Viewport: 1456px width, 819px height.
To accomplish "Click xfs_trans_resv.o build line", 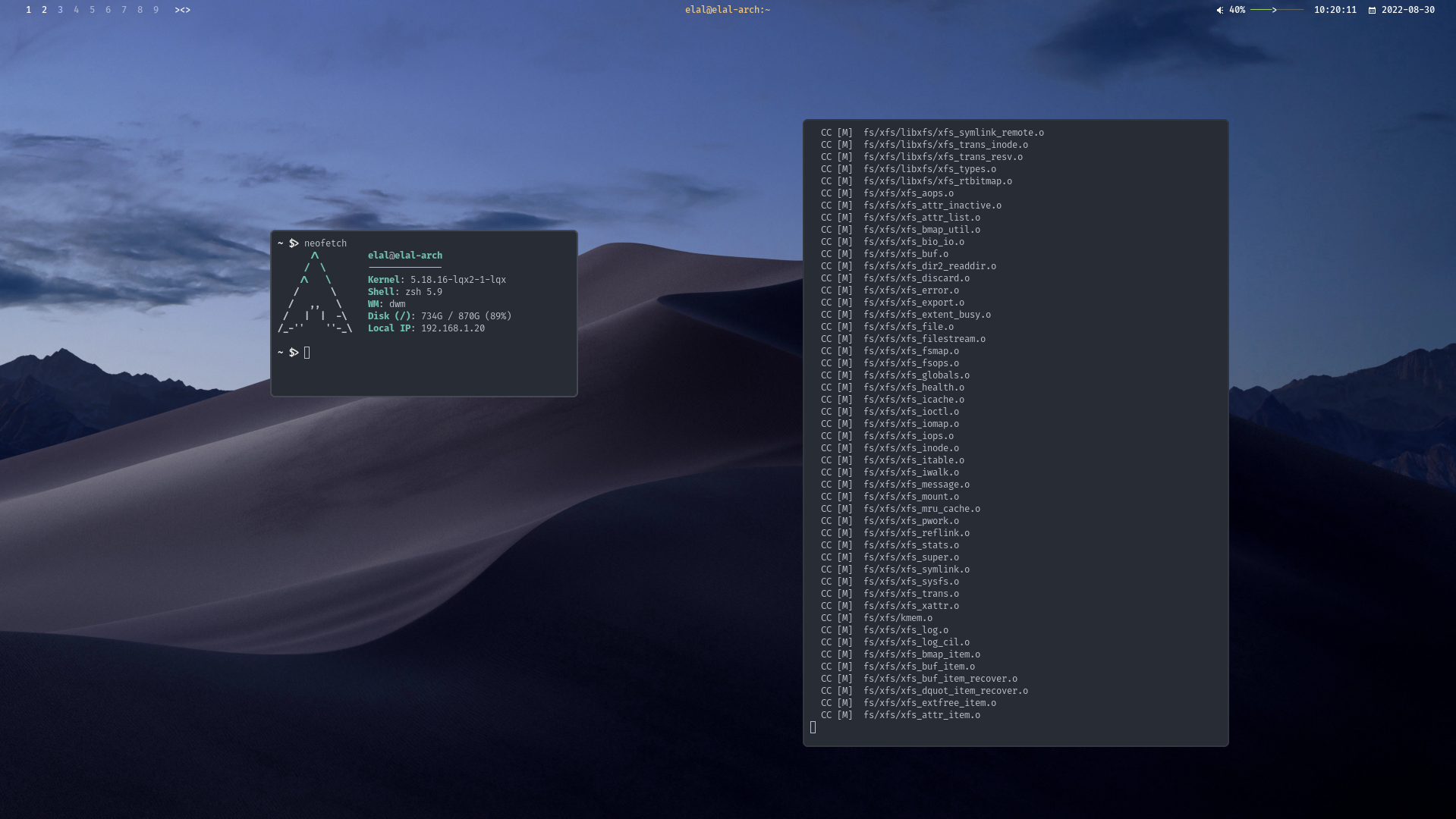I will 921,157.
